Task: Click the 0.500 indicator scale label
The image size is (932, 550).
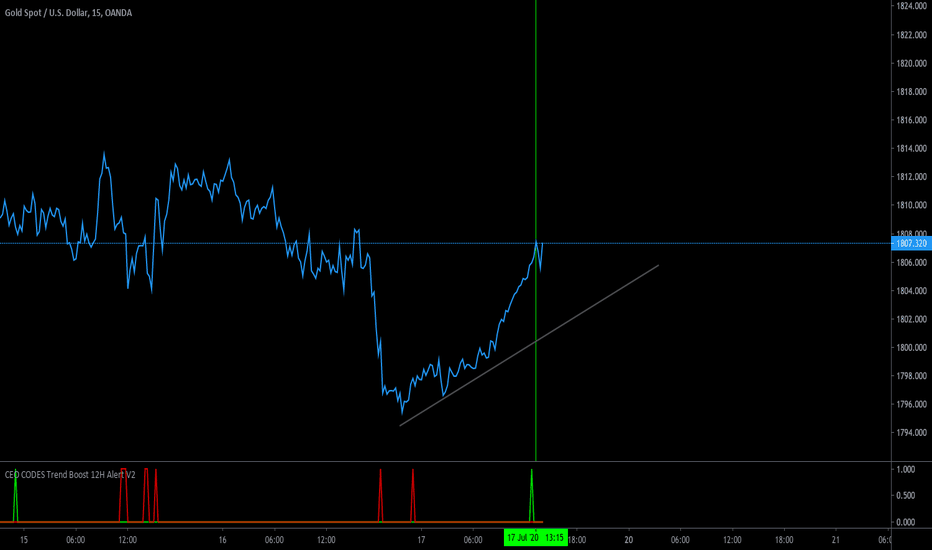Action: coord(906,495)
